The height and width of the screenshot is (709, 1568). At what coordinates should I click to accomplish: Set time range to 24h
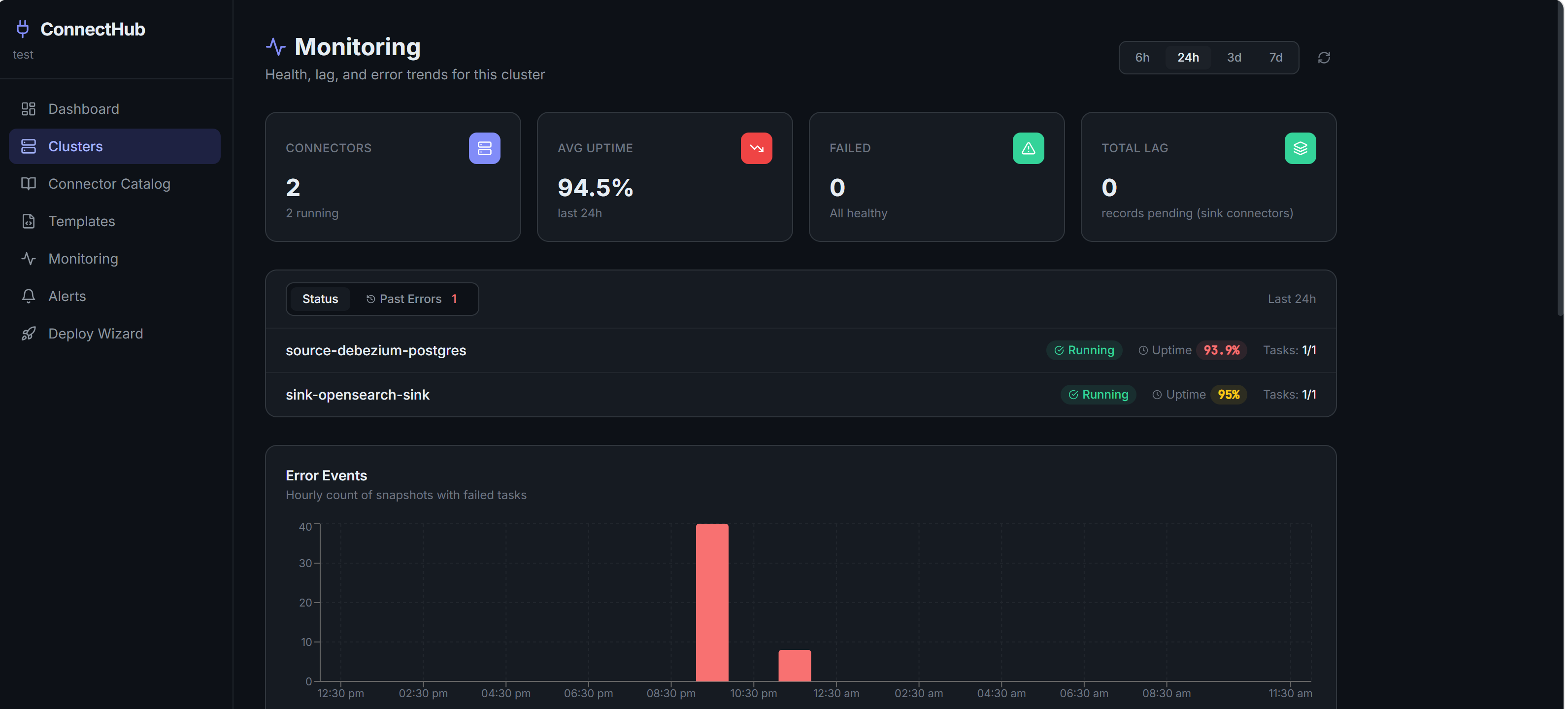[1188, 57]
